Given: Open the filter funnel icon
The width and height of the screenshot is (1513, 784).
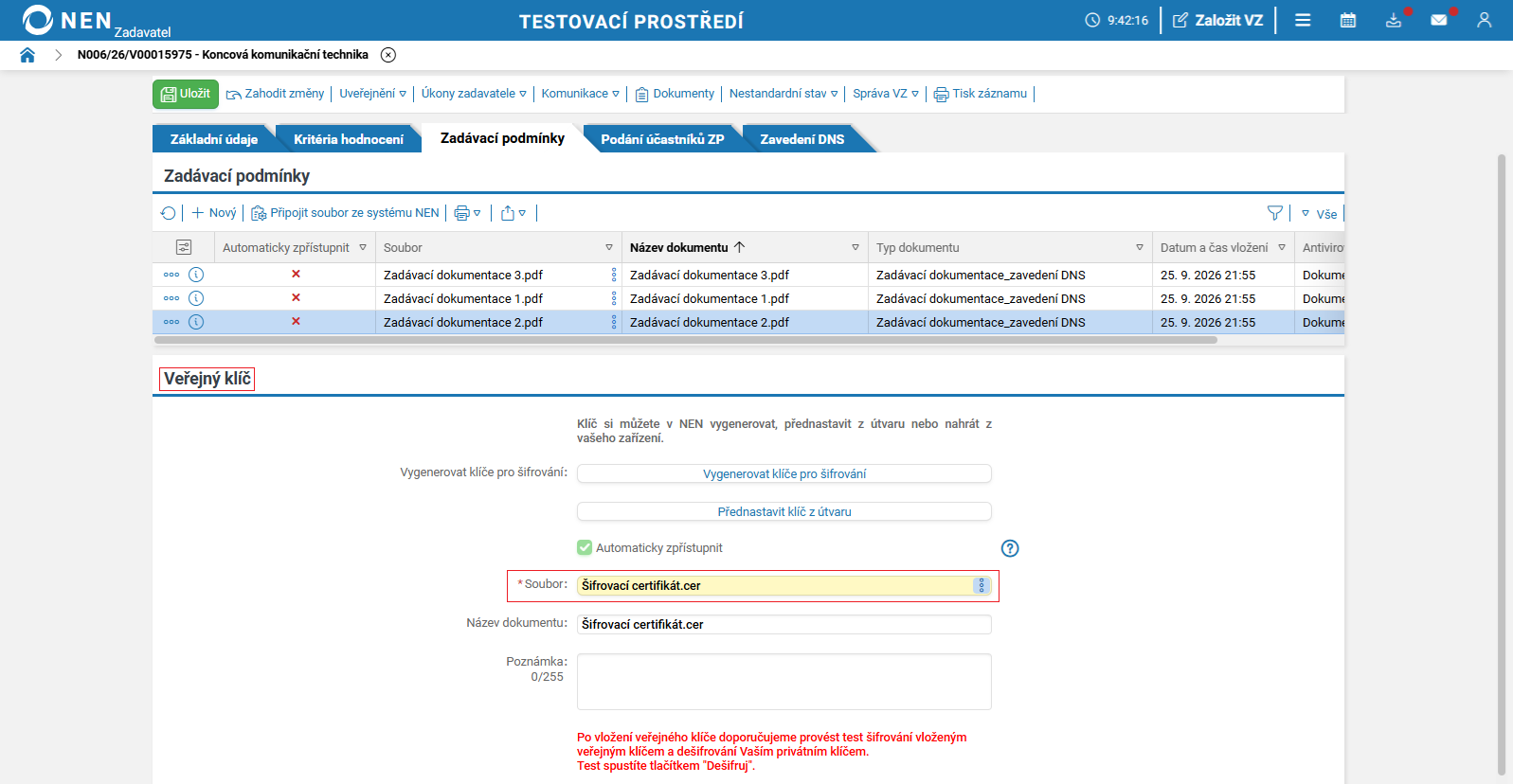Looking at the screenshot, I should click(1275, 213).
